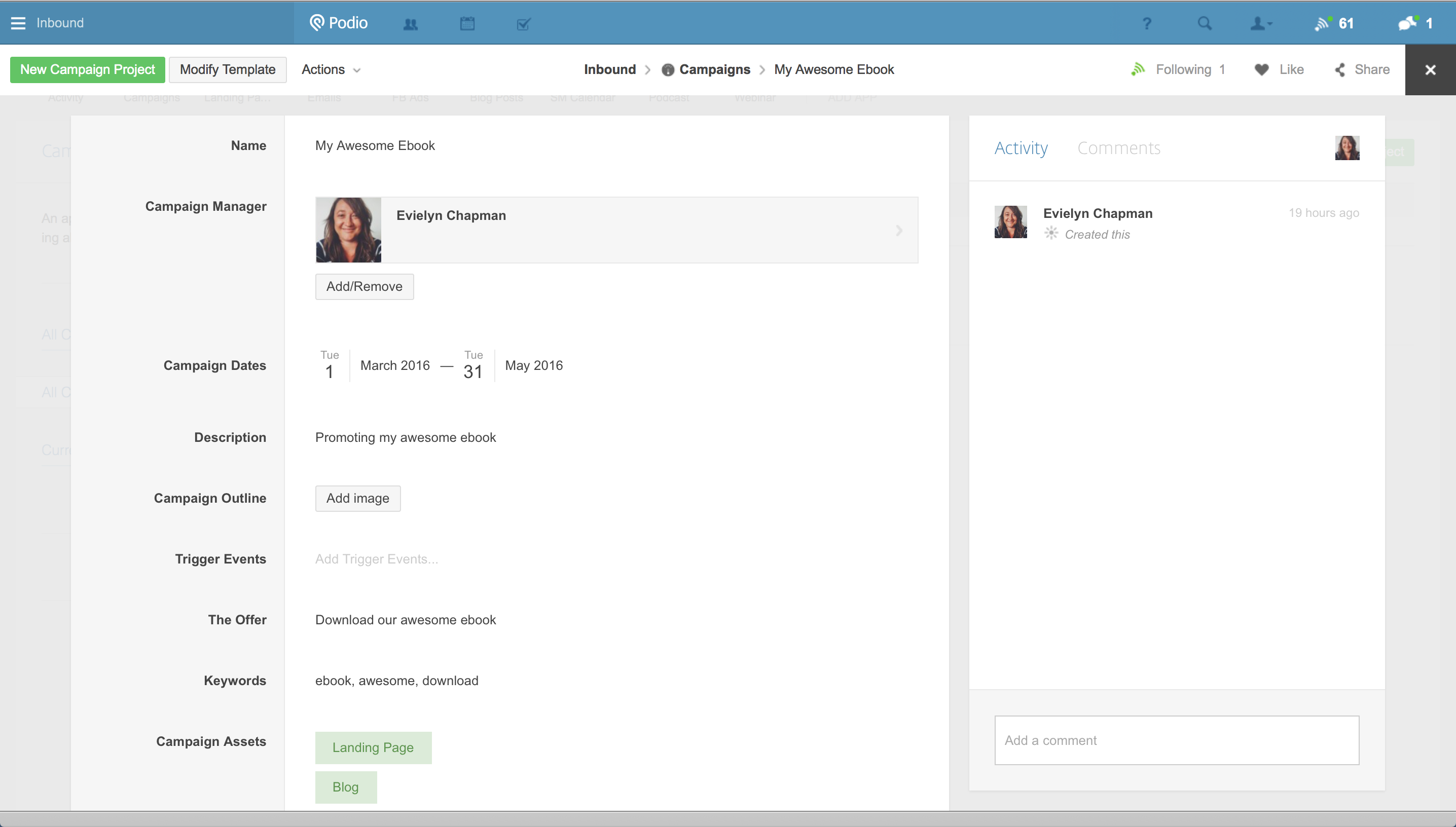Screen dimensions: 1456x827
Task: Switch to the Comments tab
Action: (1118, 147)
